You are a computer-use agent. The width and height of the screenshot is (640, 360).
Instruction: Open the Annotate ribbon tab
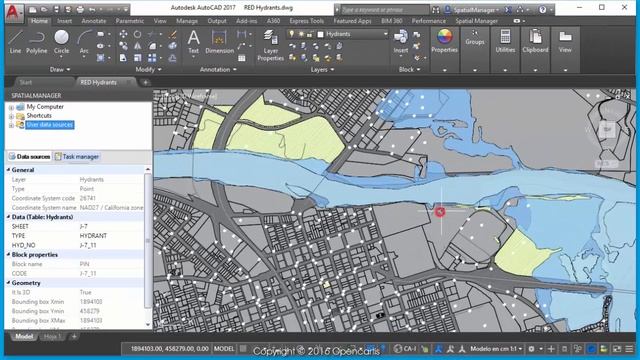pos(94,21)
